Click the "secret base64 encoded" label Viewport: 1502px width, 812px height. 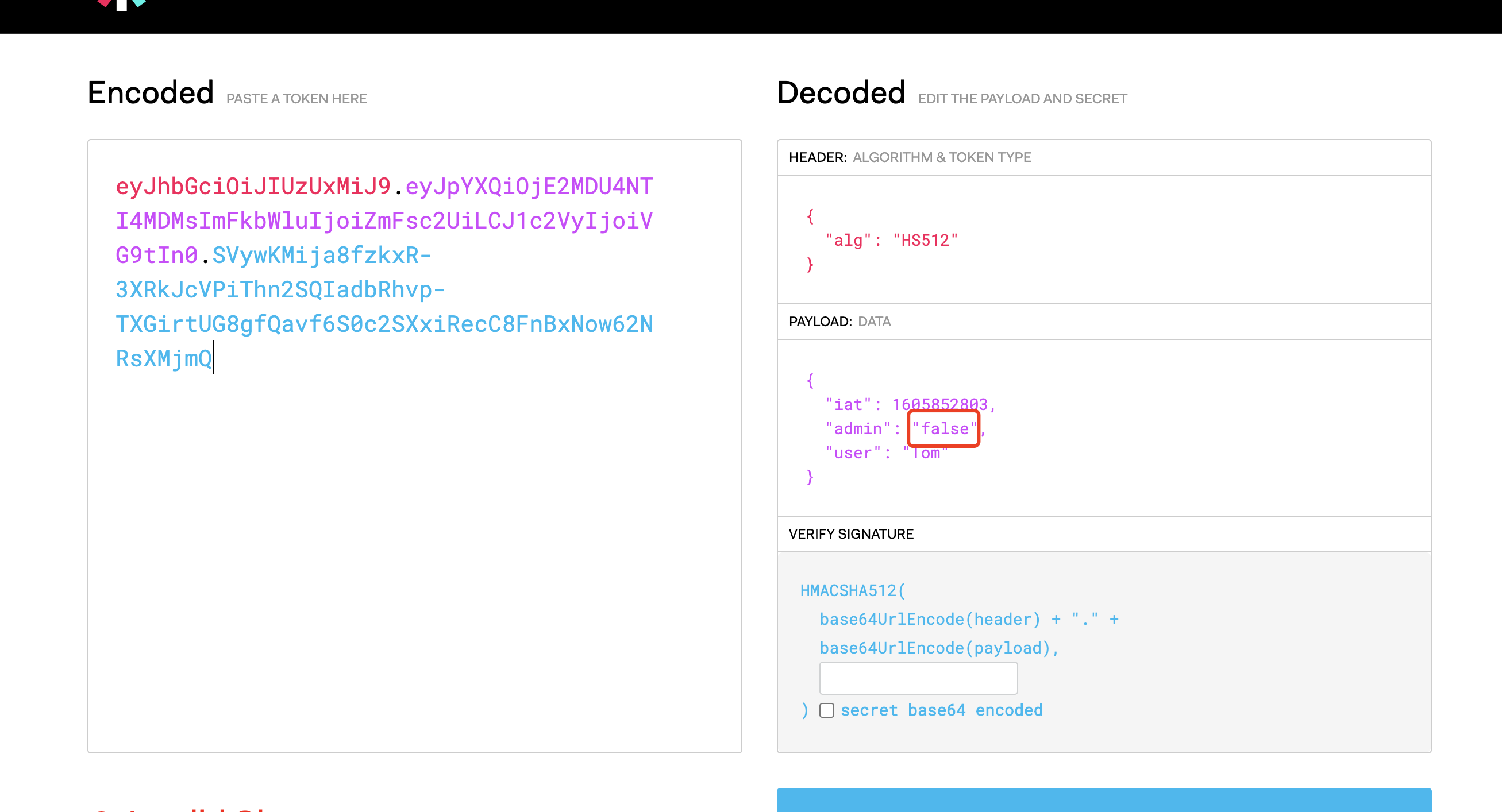click(x=941, y=710)
